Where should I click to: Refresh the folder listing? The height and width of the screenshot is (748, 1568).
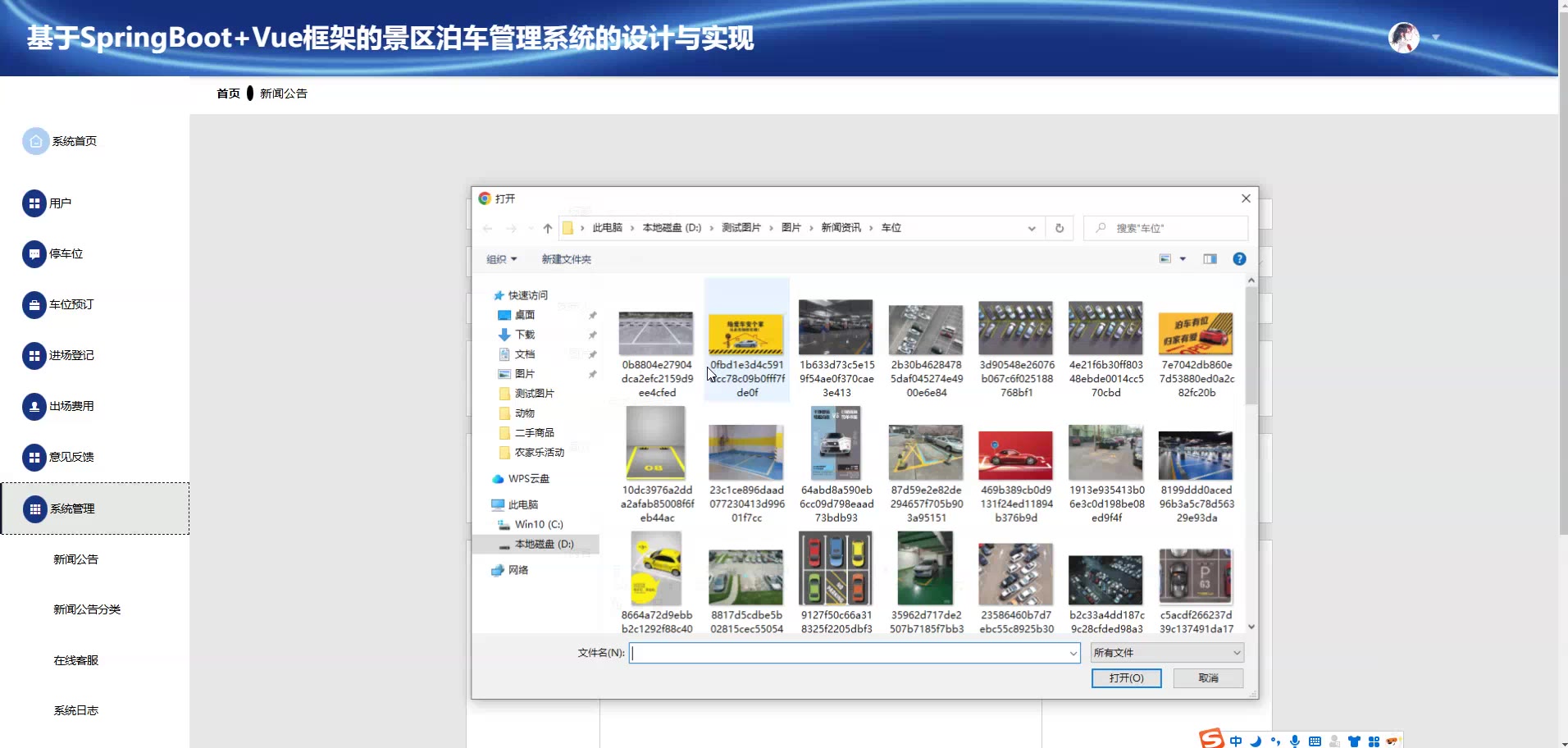[x=1059, y=229]
